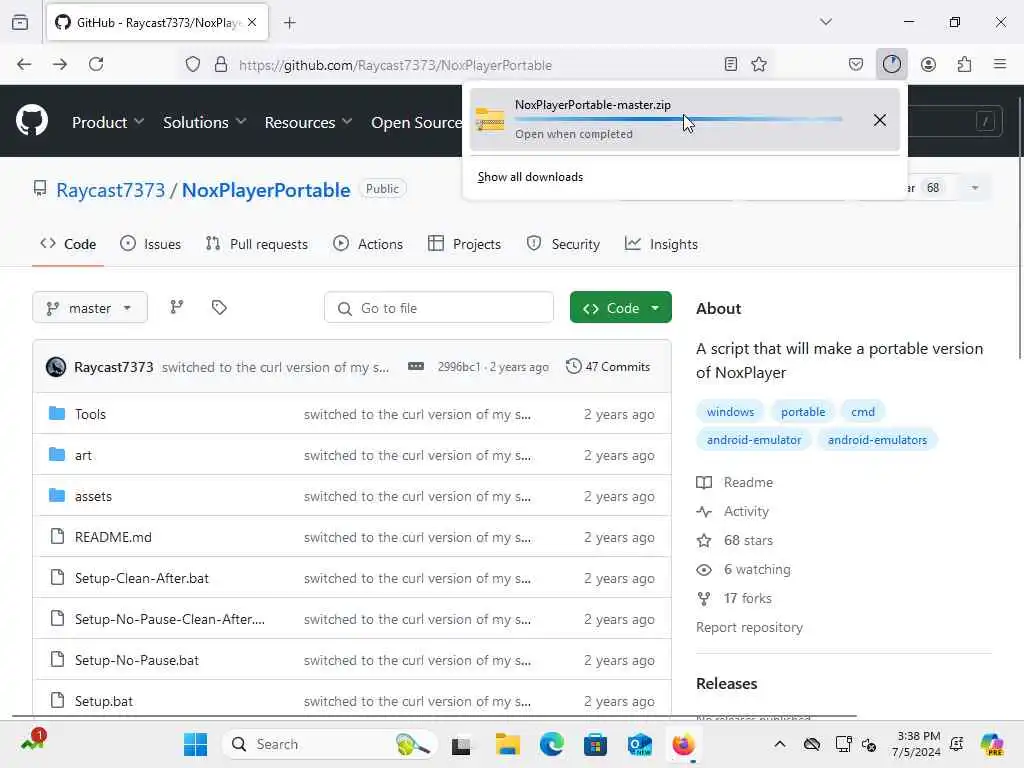1024x768 pixels.
Task: Open commit hash 2996bc1
Action: [x=459, y=367]
